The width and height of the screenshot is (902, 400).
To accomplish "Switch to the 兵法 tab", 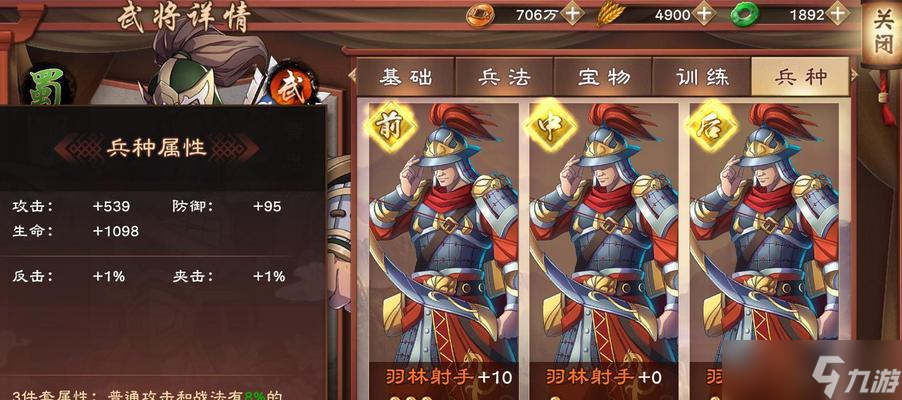I will coord(504,77).
